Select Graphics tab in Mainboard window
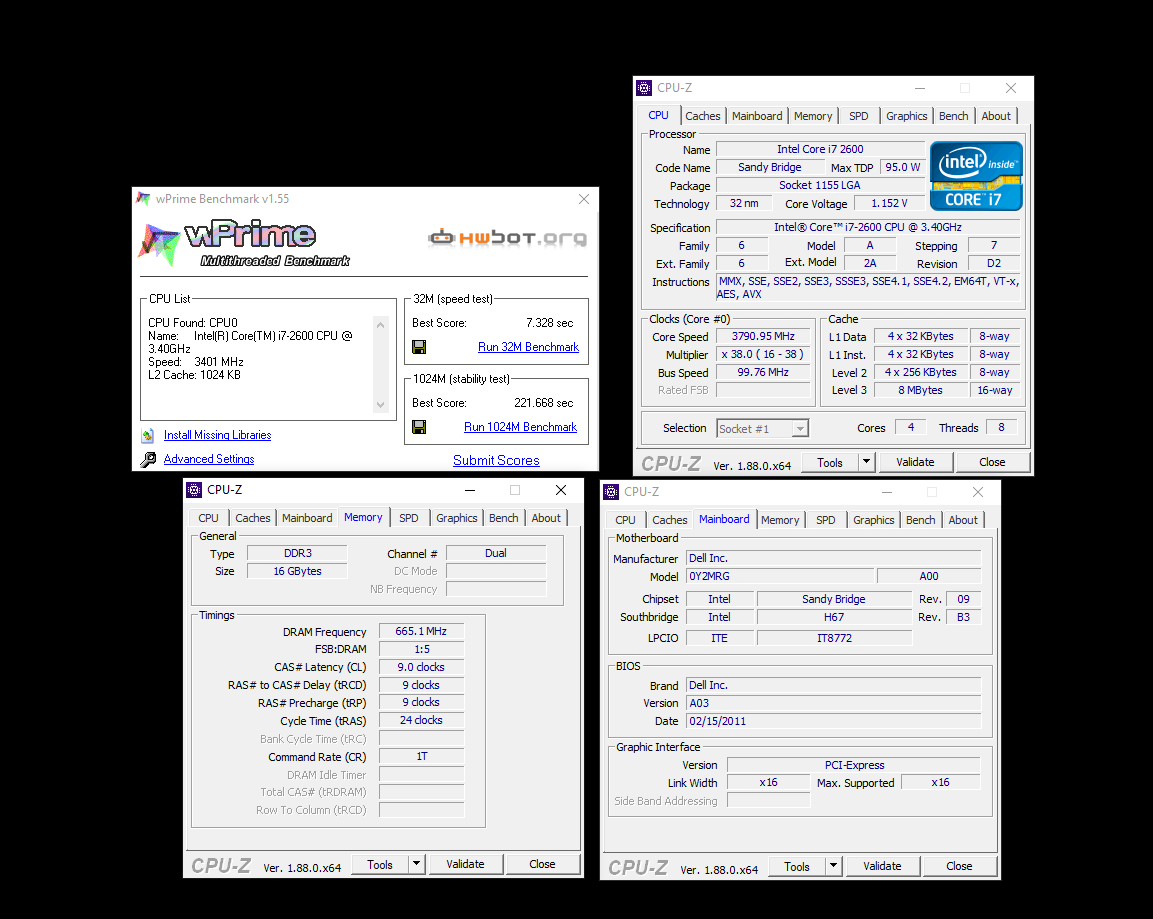 coord(873,521)
